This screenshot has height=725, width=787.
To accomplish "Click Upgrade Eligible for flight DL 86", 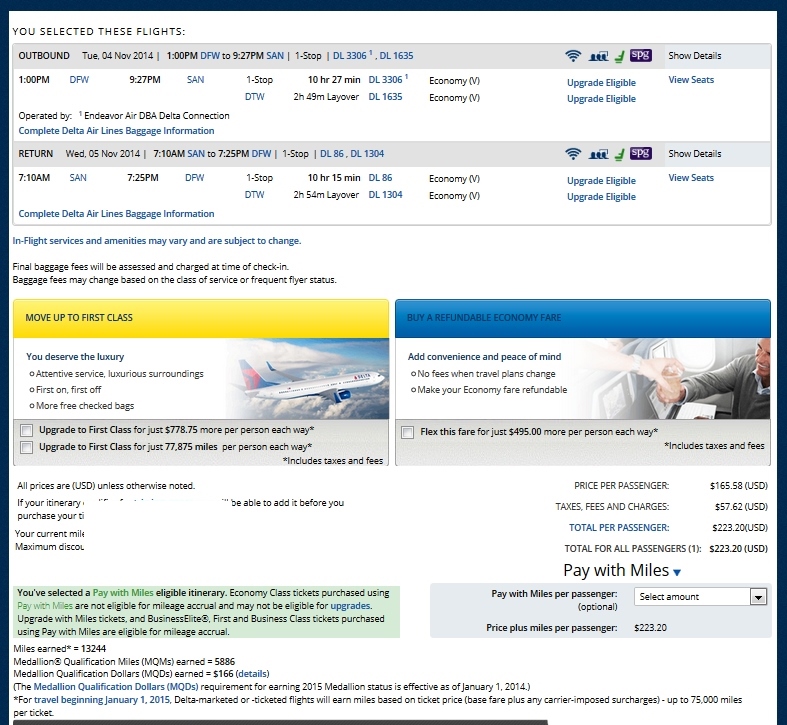I will click(x=601, y=181).
